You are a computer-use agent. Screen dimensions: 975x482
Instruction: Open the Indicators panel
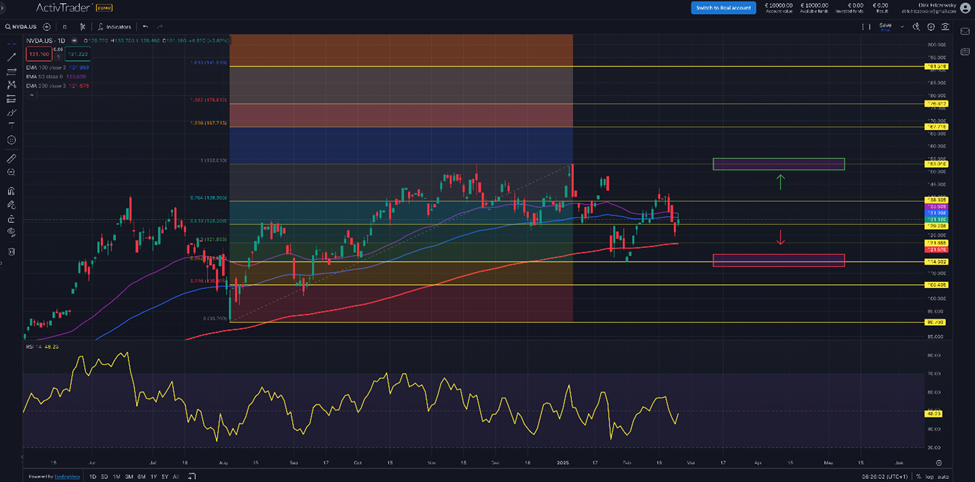tap(116, 26)
